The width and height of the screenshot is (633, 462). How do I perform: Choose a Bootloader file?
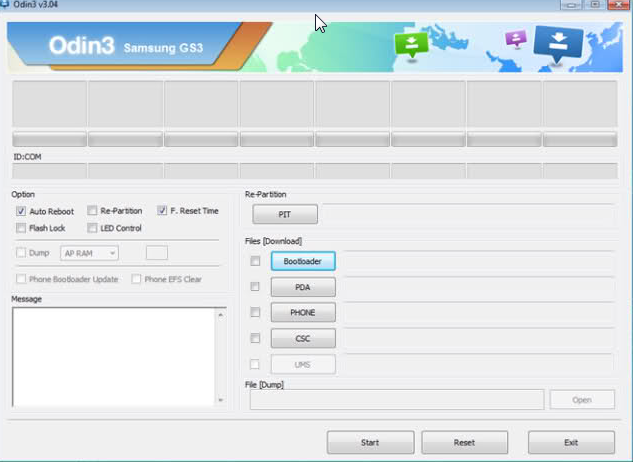(x=303, y=261)
